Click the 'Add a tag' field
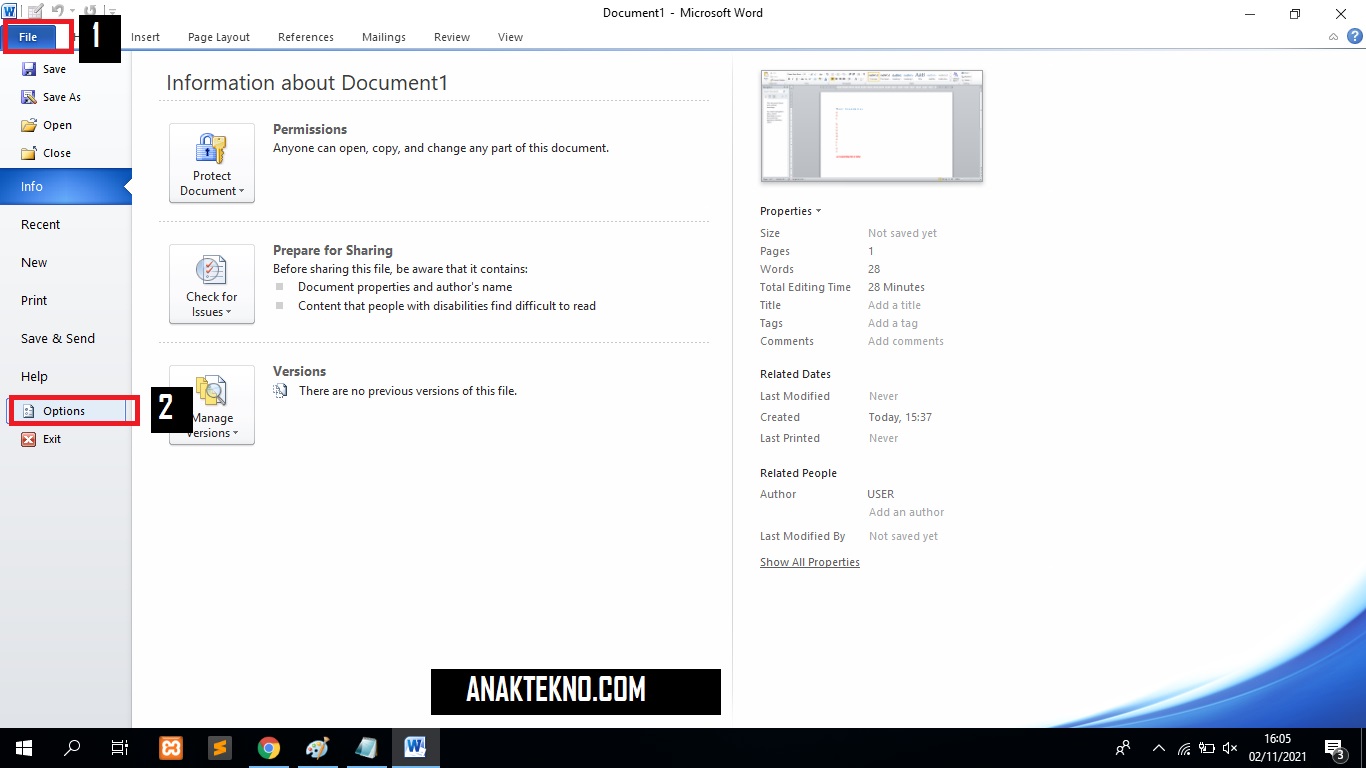 click(893, 323)
